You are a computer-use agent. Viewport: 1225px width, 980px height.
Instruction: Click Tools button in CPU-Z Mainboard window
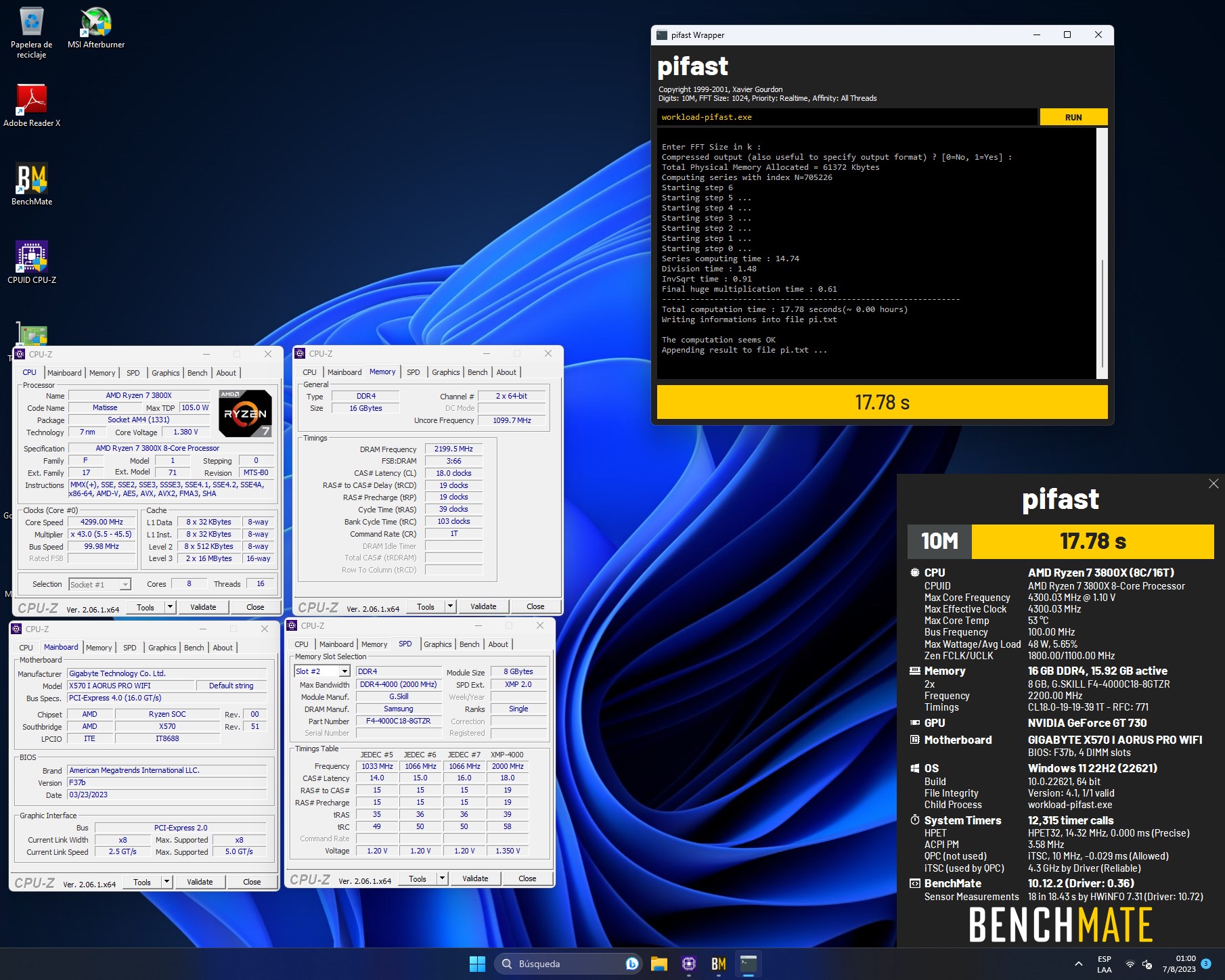[x=142, y=882]
